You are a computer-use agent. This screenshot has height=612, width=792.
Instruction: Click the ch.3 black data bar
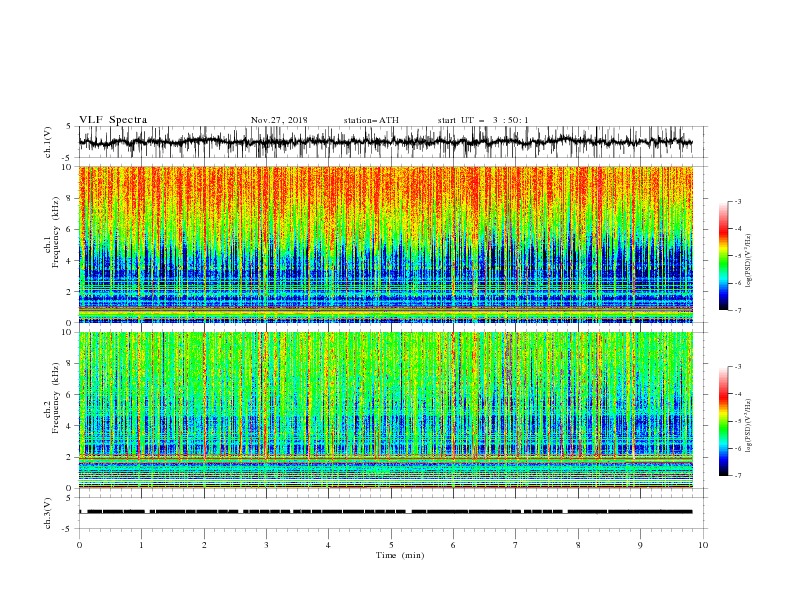386,512
